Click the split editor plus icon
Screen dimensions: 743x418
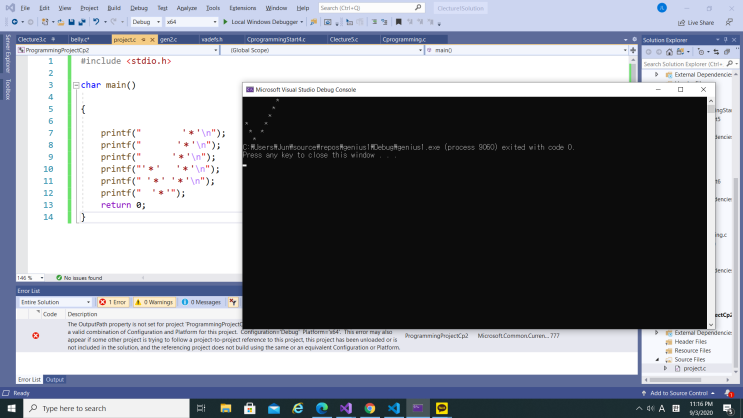tap(633, 50)
